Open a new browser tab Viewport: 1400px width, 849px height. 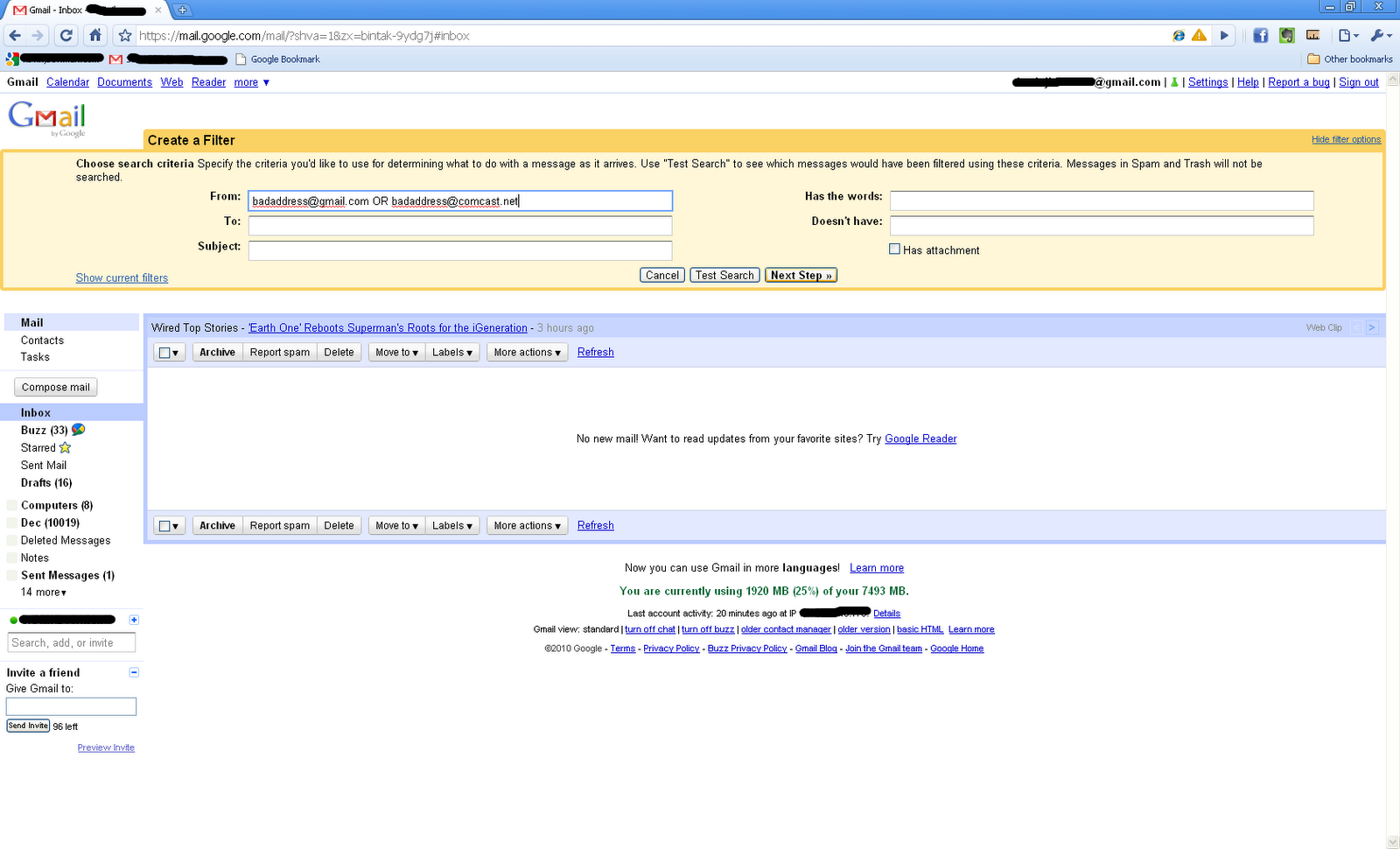coord(182,11)
